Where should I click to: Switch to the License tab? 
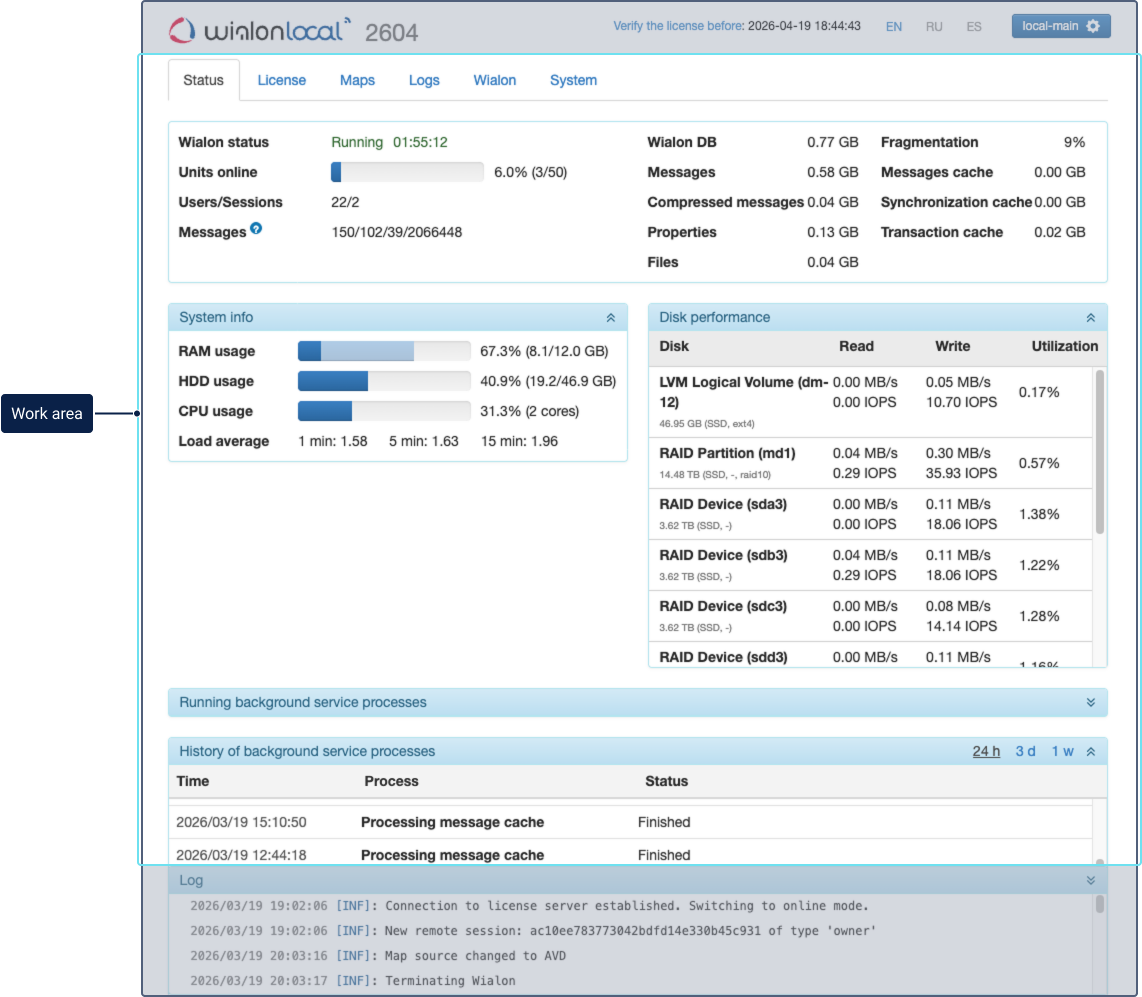(281, 80)
